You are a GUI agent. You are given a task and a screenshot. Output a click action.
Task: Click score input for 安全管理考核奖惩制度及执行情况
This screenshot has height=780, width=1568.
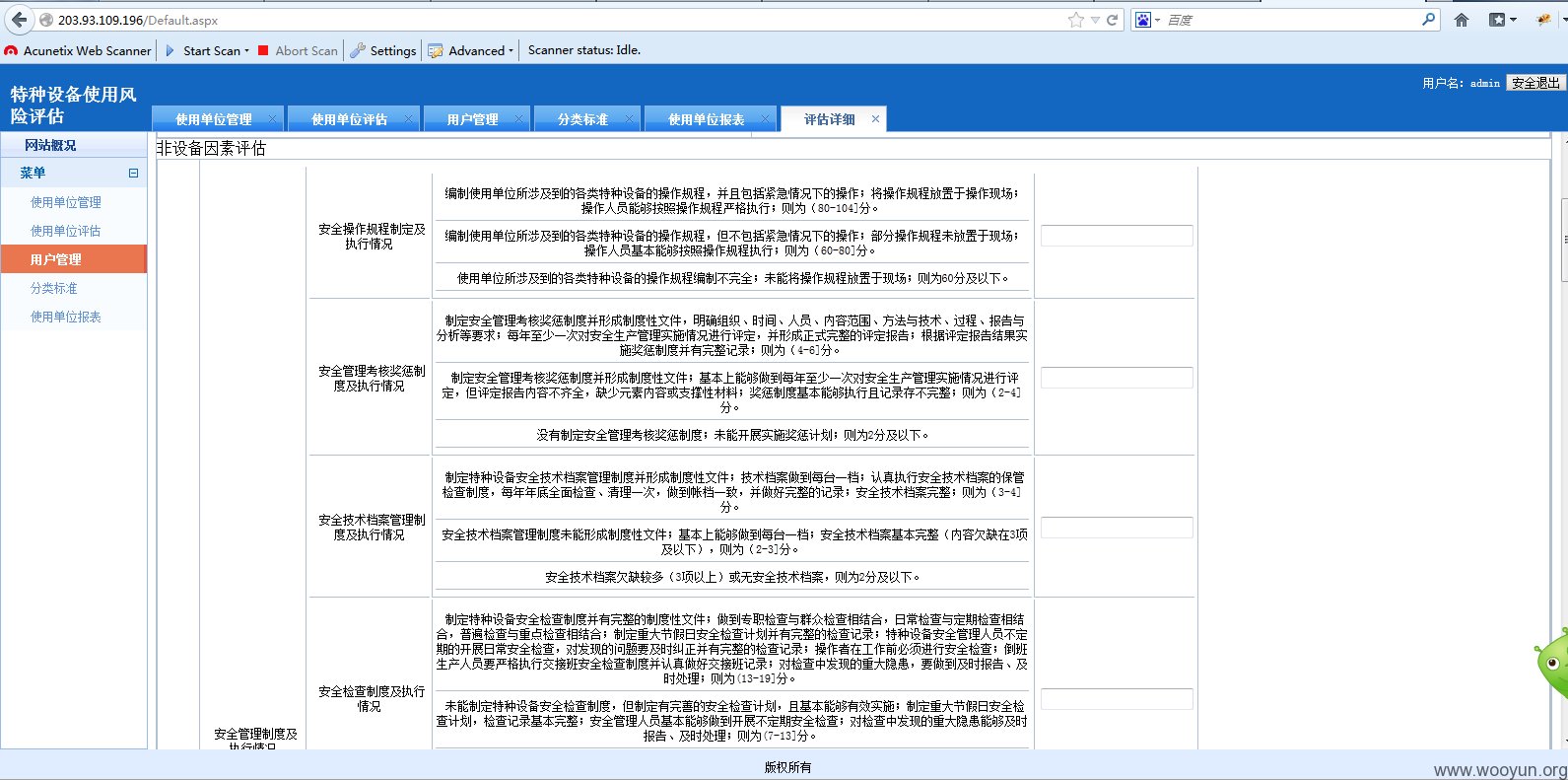click(x=1117, y=378)
